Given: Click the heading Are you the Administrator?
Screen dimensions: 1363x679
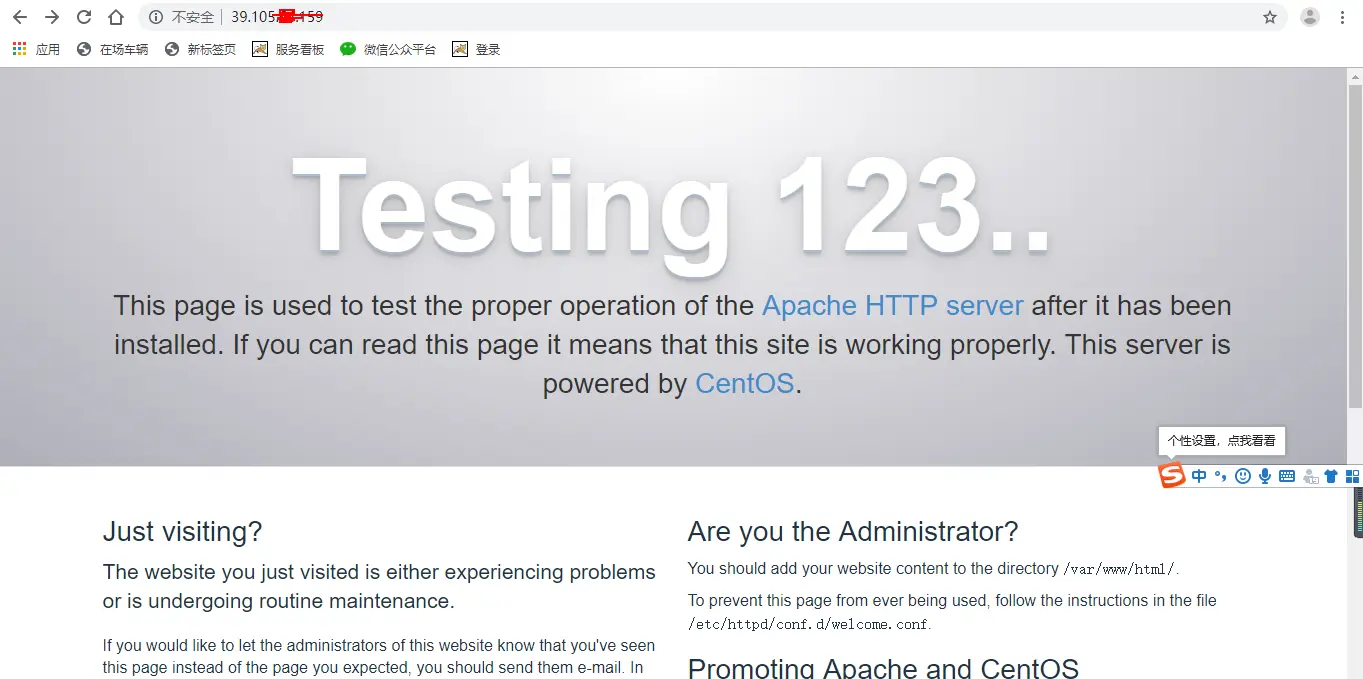Looking at the screenshot, I should tap(853, 531).
